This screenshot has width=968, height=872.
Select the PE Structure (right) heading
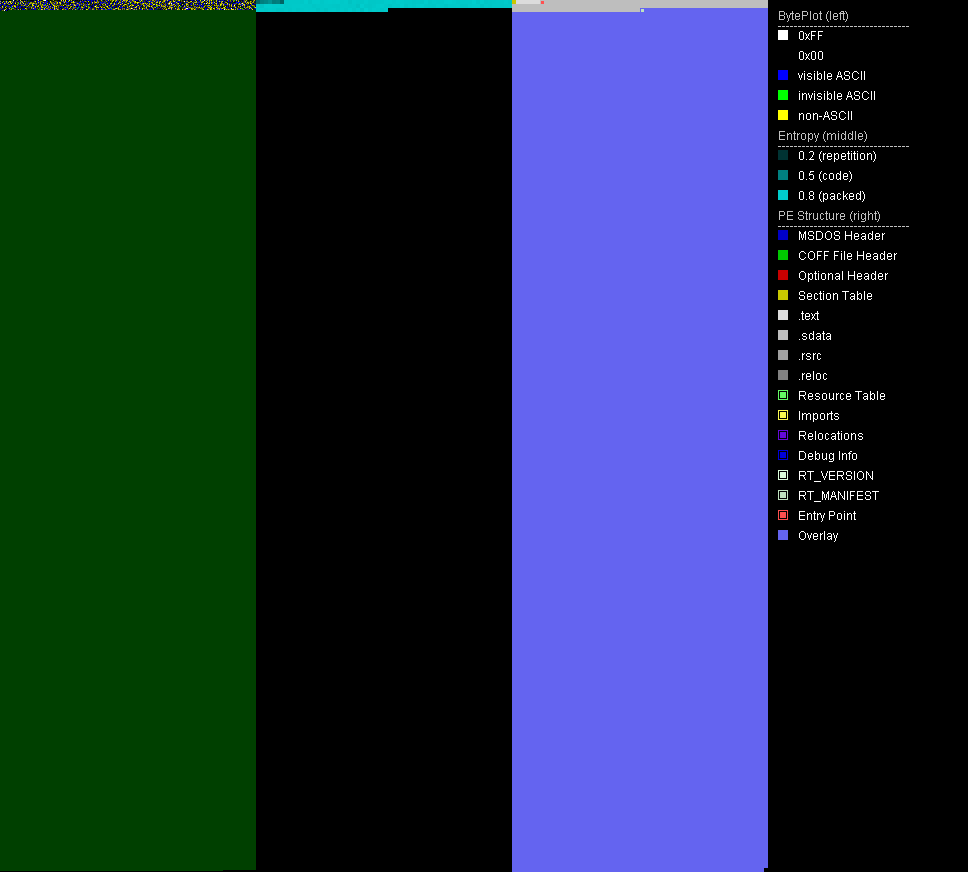[829, 216]
